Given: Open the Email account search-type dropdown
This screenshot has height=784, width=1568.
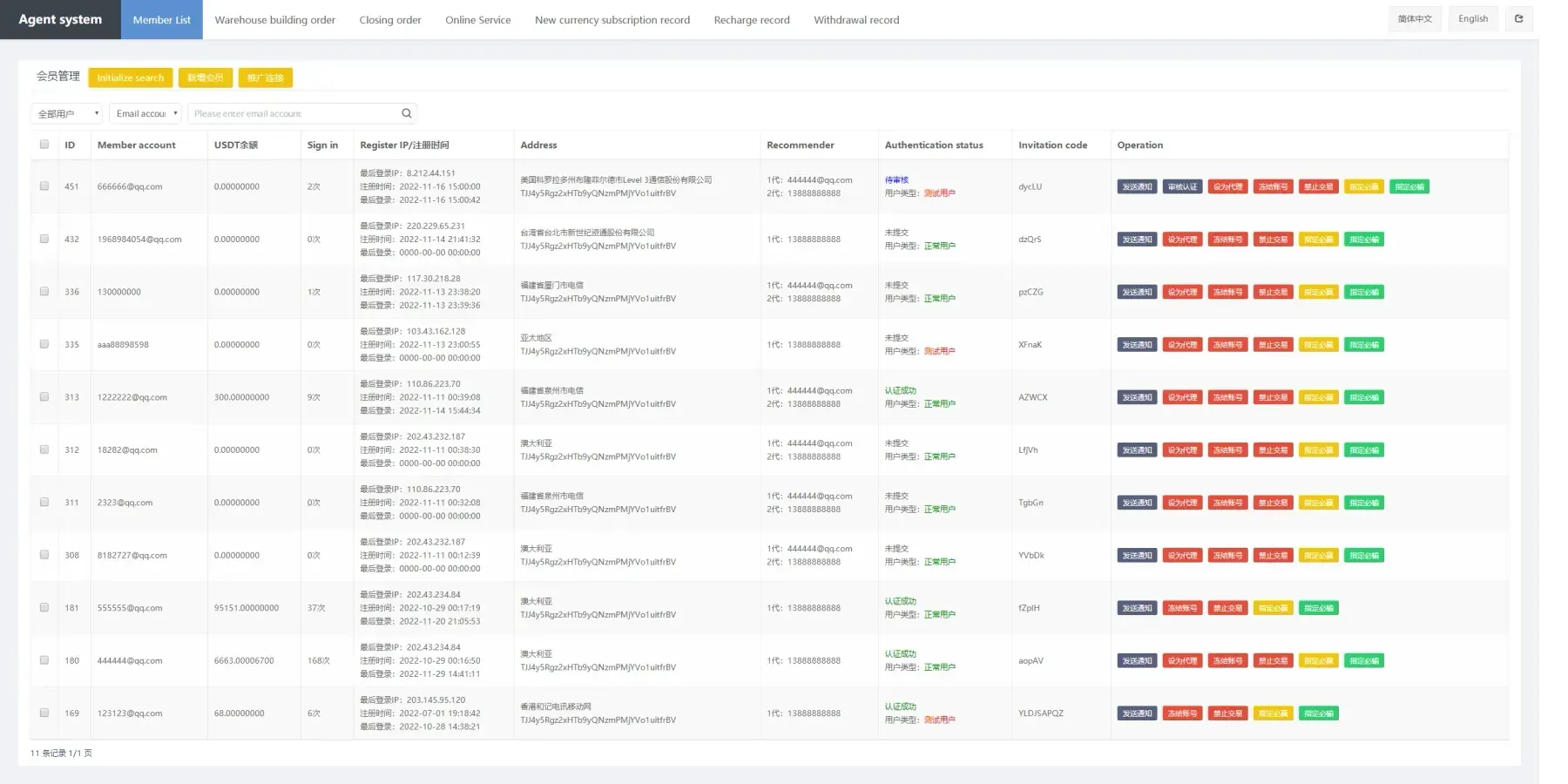Looking at the screenshot, I should tap(145, 113).
